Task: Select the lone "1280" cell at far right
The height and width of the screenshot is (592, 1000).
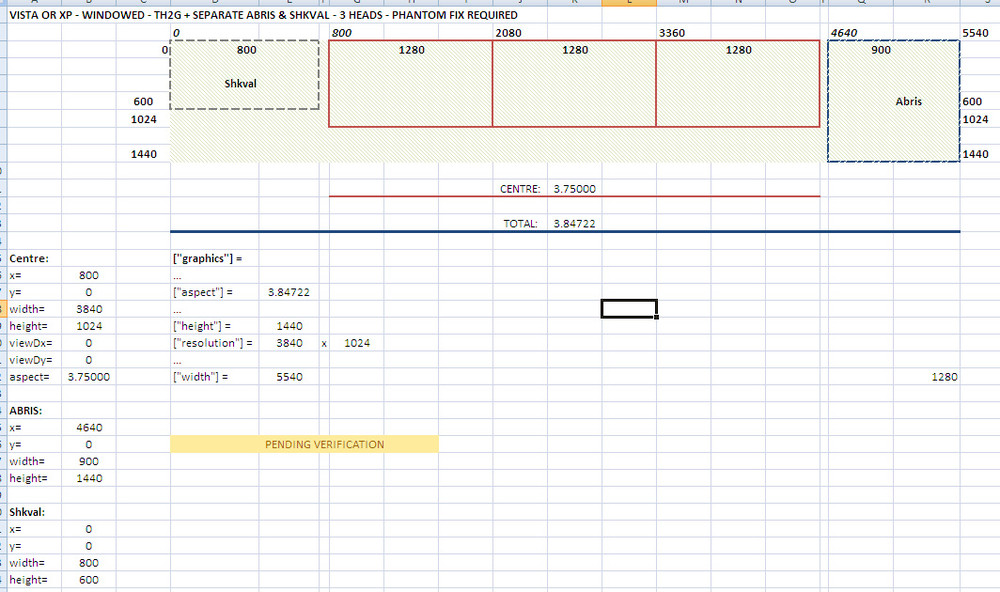Action: click(x=944, y=377)
